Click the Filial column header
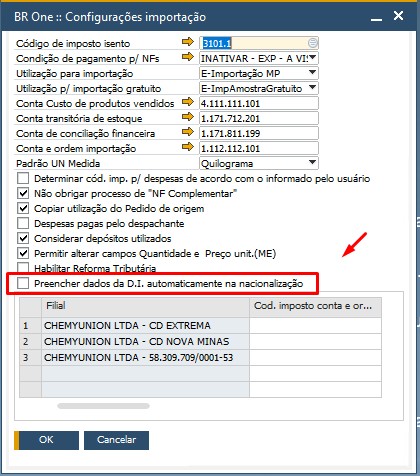 click(x=145, y=307)
